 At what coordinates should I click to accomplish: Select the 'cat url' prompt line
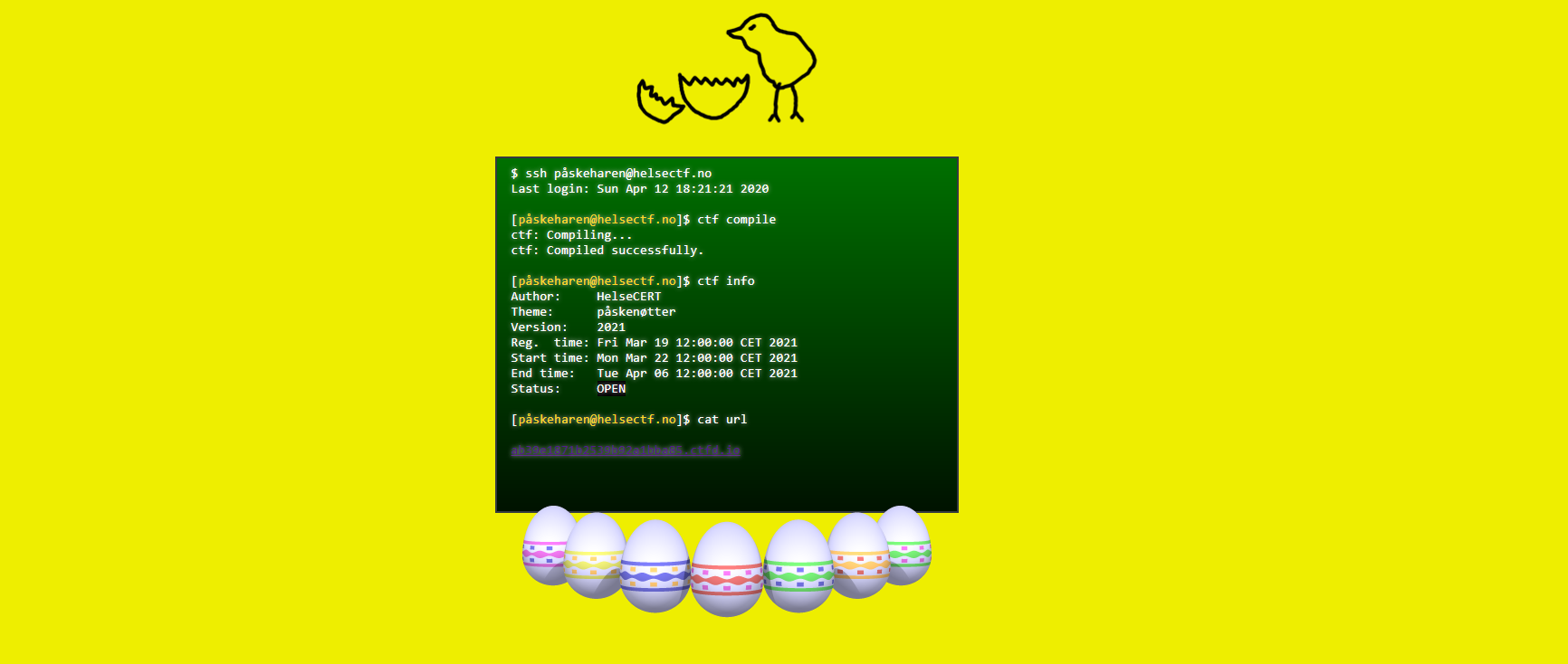629,419
